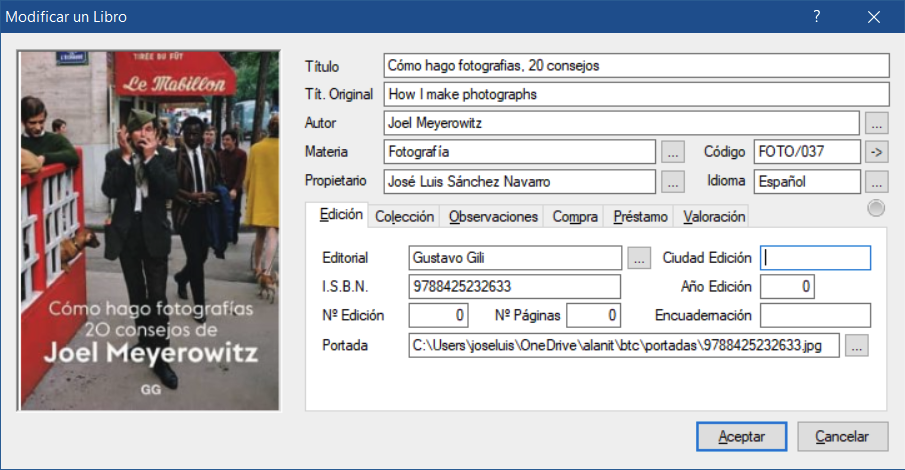Switch to the Colección tab
The width and height of the screenshot is (905, 470).
(404, 216)
